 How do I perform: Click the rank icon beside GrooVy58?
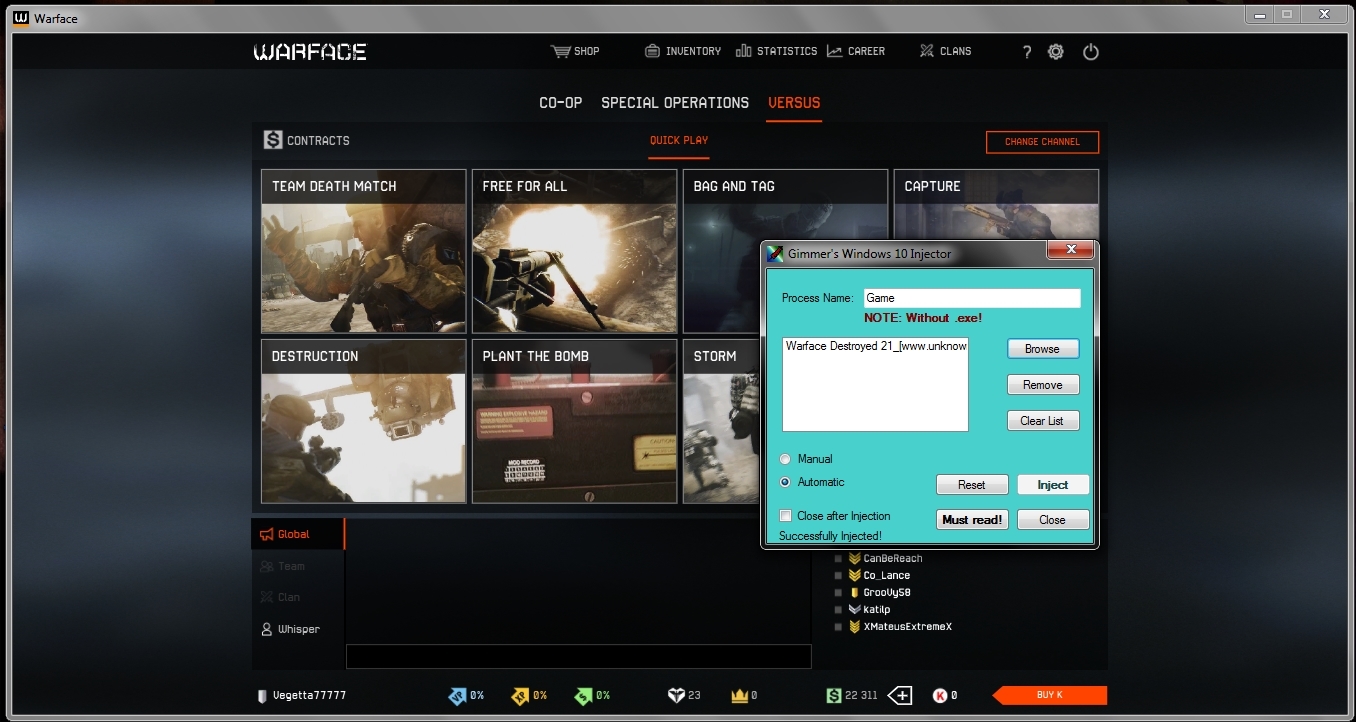(x=854, y=592)
